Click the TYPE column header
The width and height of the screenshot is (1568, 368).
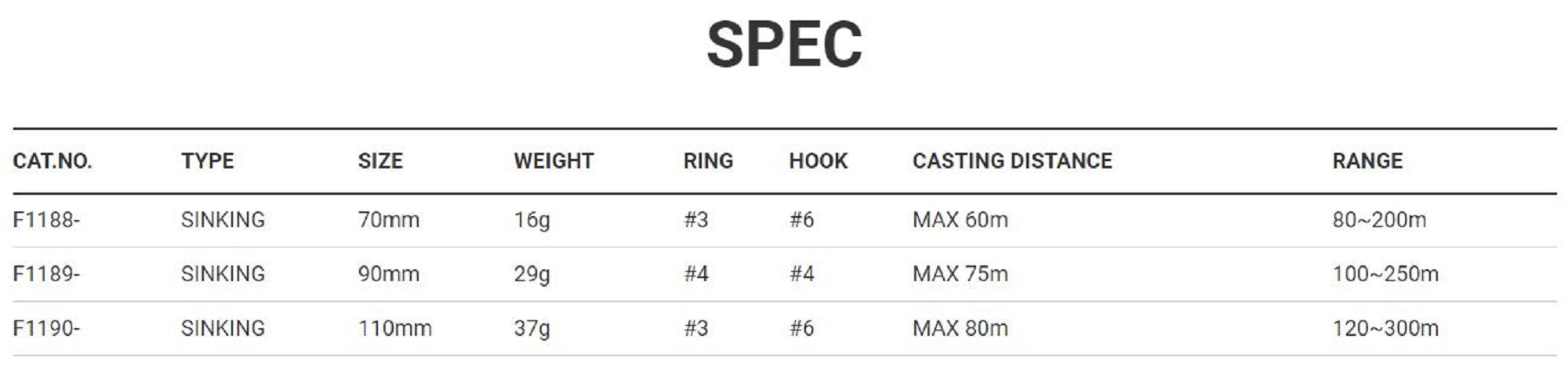[x=207, y=161]
